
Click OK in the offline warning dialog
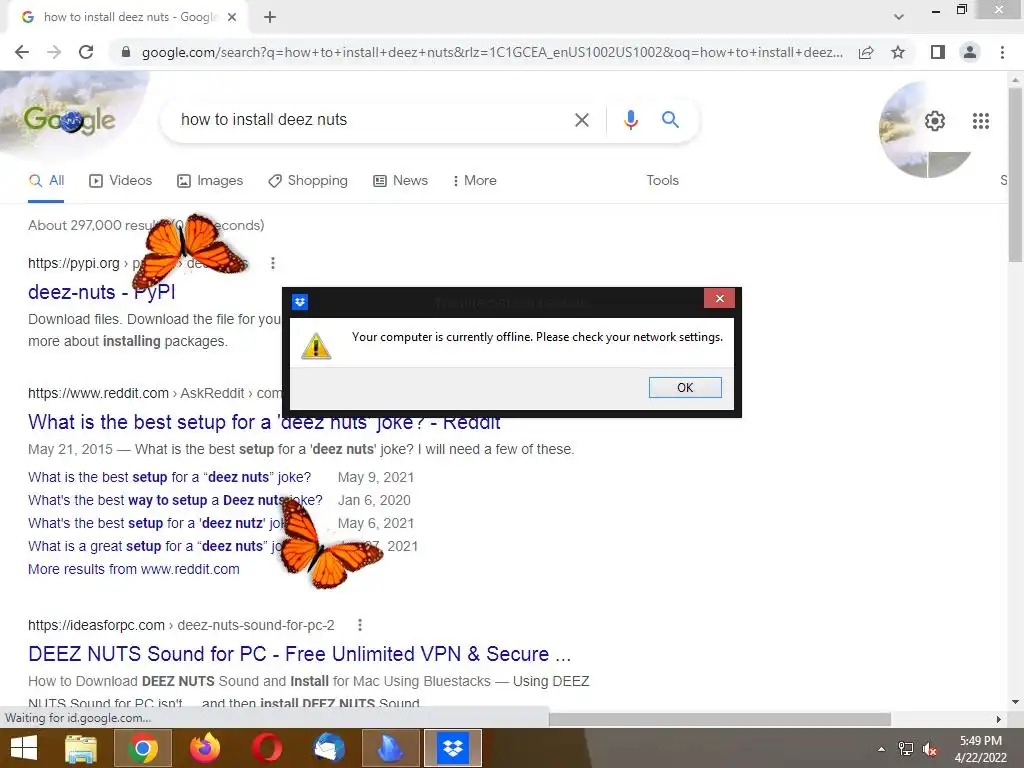[x=685, y=387]
